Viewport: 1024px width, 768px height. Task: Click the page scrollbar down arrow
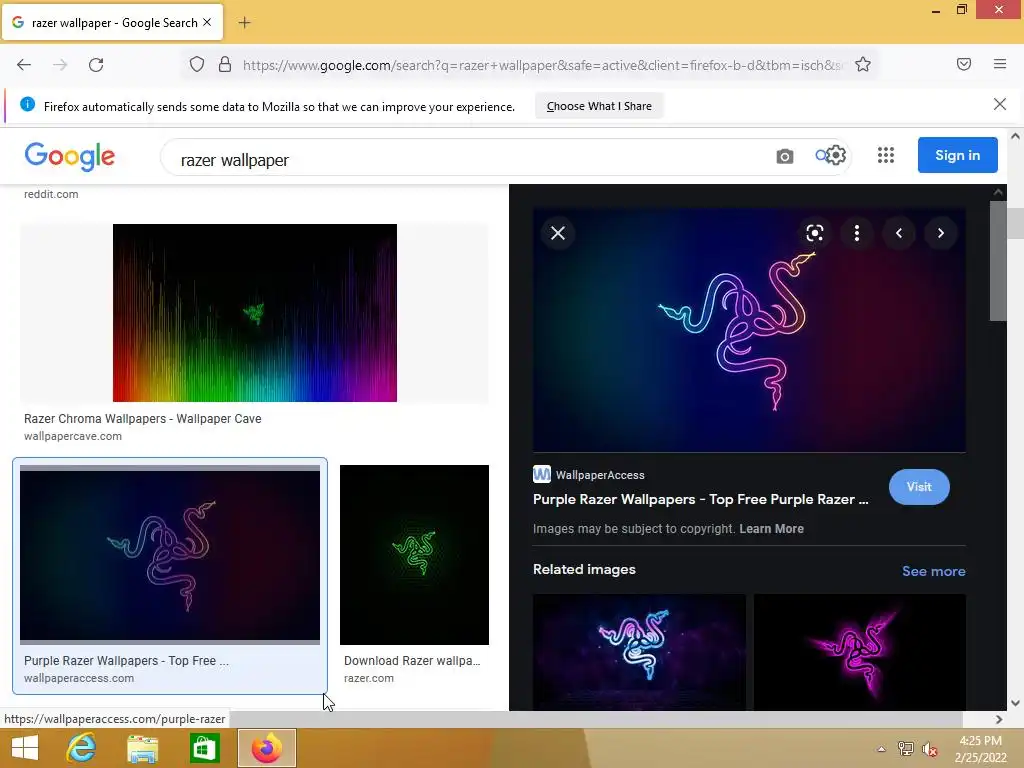tap(1016, 703)
